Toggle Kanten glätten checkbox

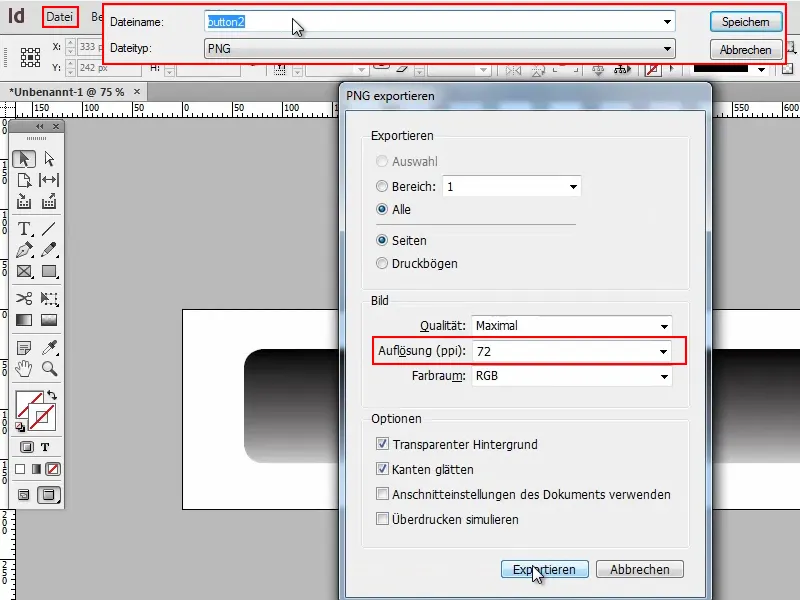(x=382, y=469)
